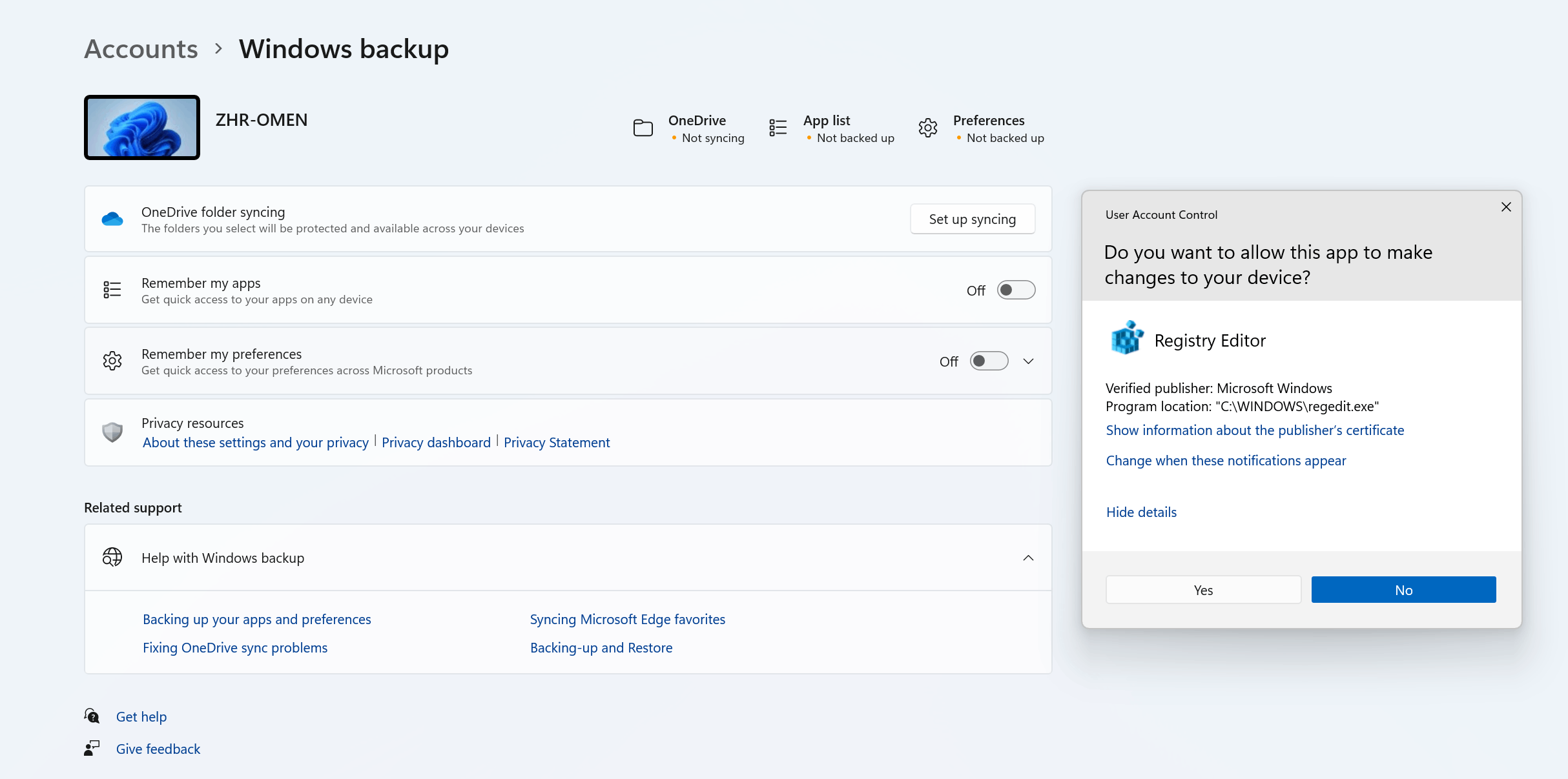Go back to Accounts breadcrumb
This screenshot has height=779, width=1568.
click(x=141, y=49)
